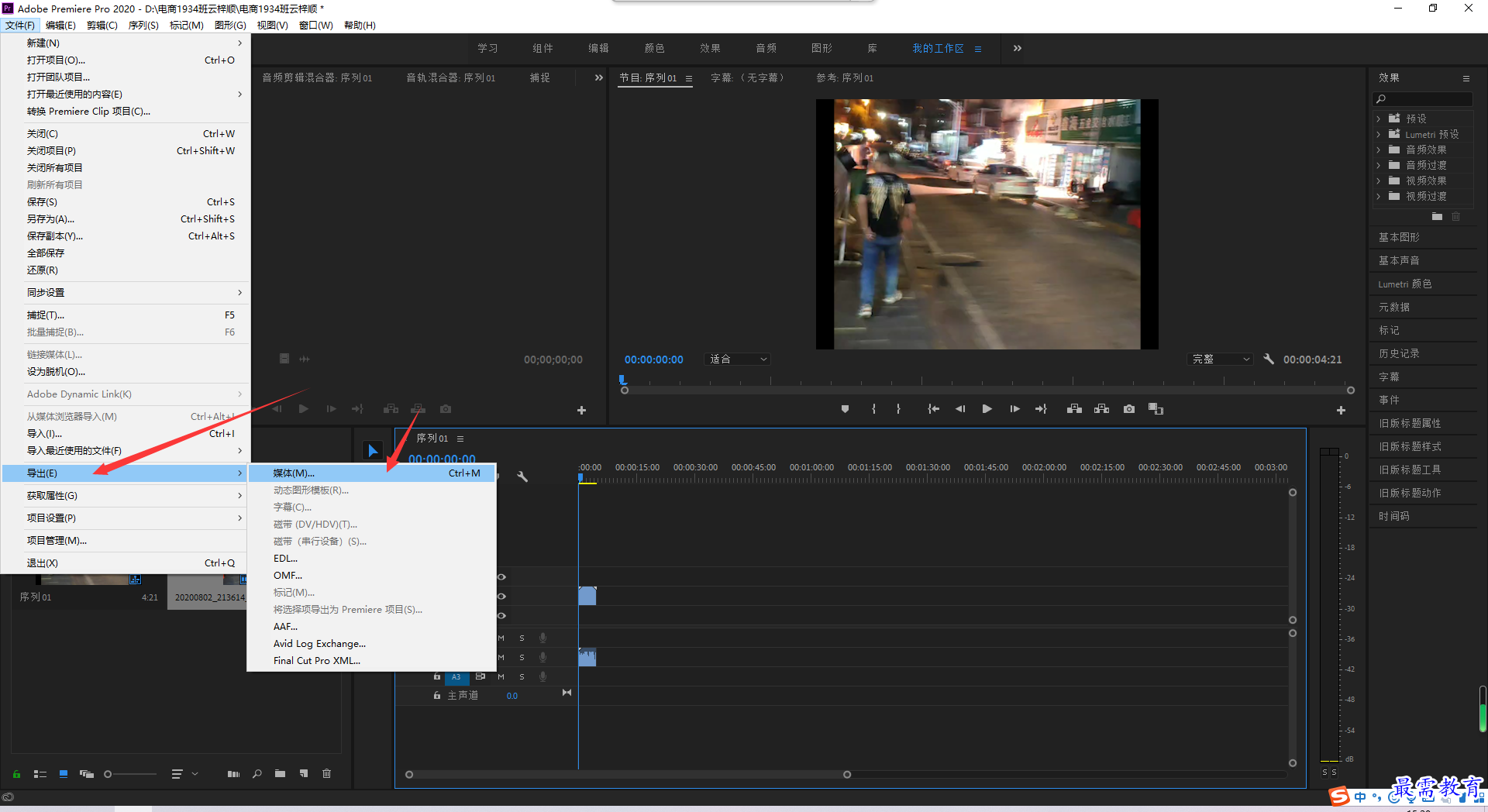Open the Effects panel menu
This screenshot has height=812, width=1488.
coord(1466,77)
